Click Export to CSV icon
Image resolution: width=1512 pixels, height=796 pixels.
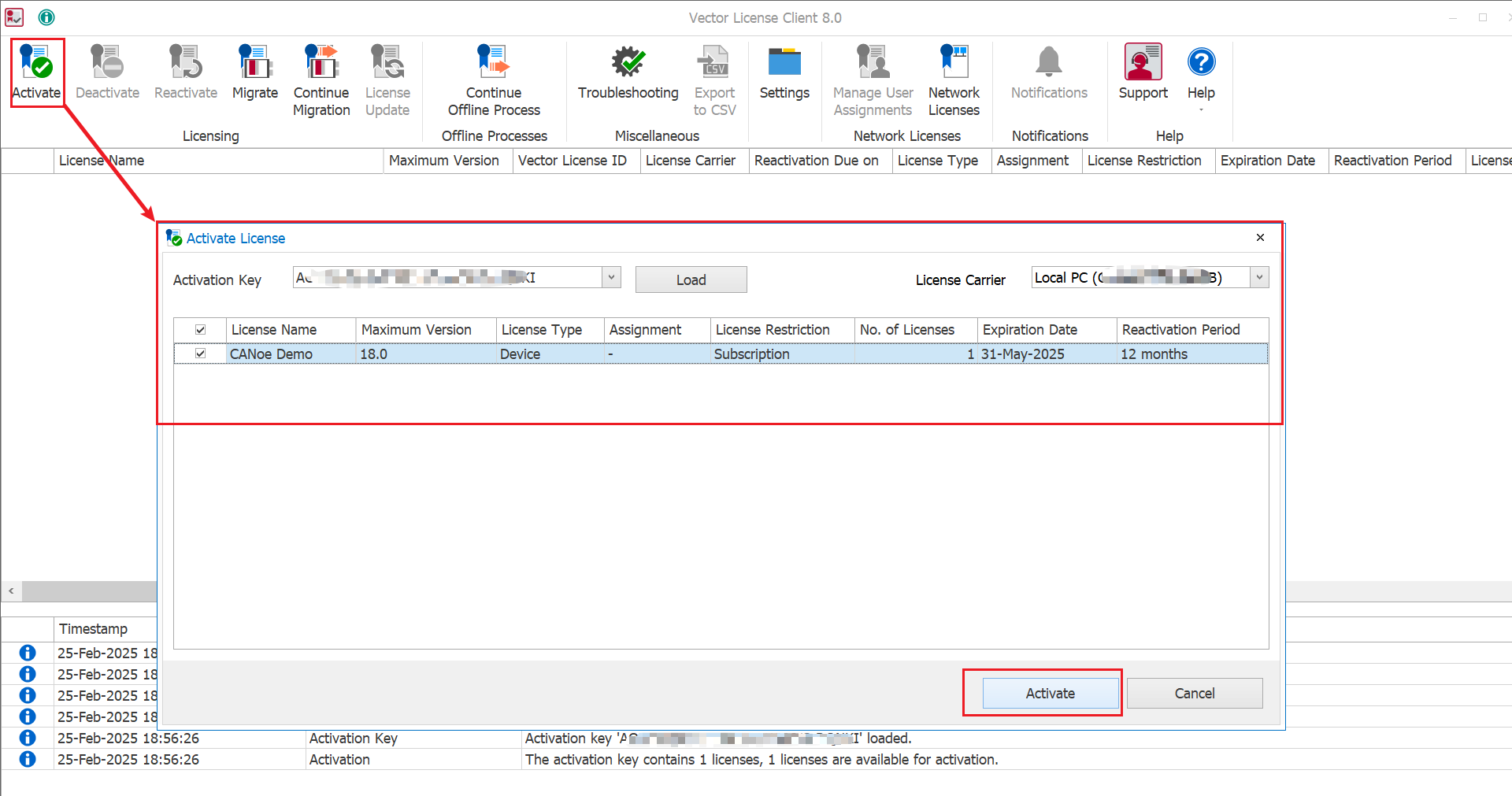coord(714,62)
